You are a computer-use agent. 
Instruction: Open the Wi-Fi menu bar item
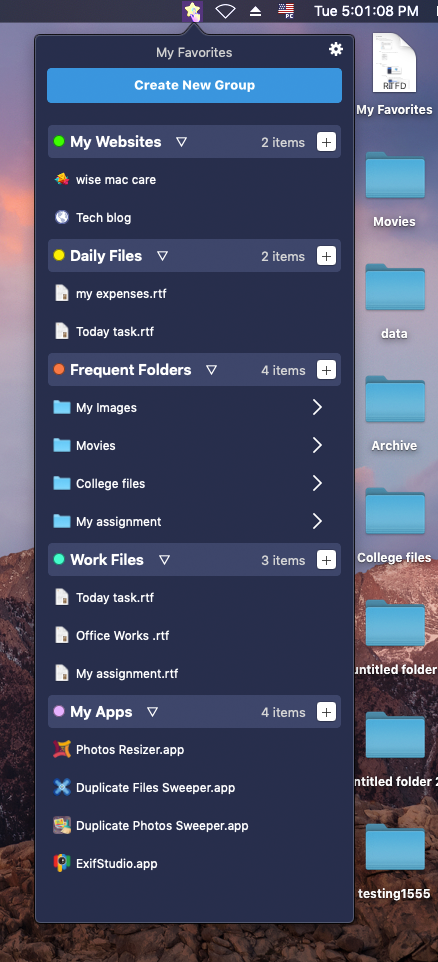(226, 11)
